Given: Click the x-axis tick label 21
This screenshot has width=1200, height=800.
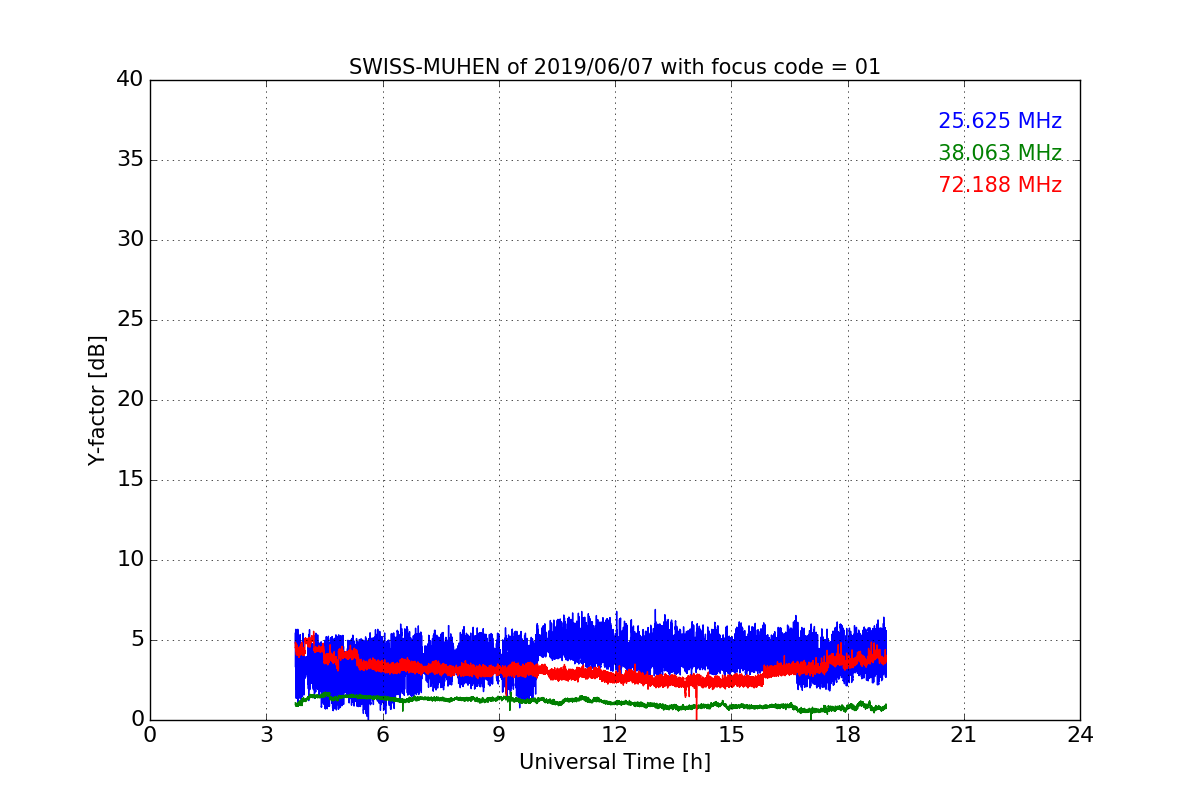Looking at the screenshot, I should [964, 735].
